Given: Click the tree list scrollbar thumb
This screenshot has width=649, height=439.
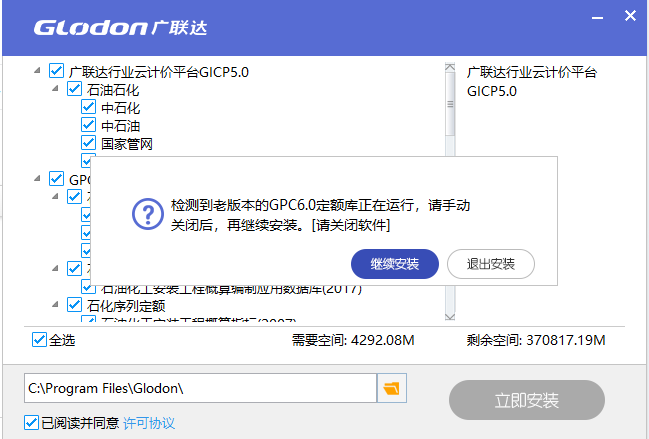Looking at the screenshot, I should [450, 104].
